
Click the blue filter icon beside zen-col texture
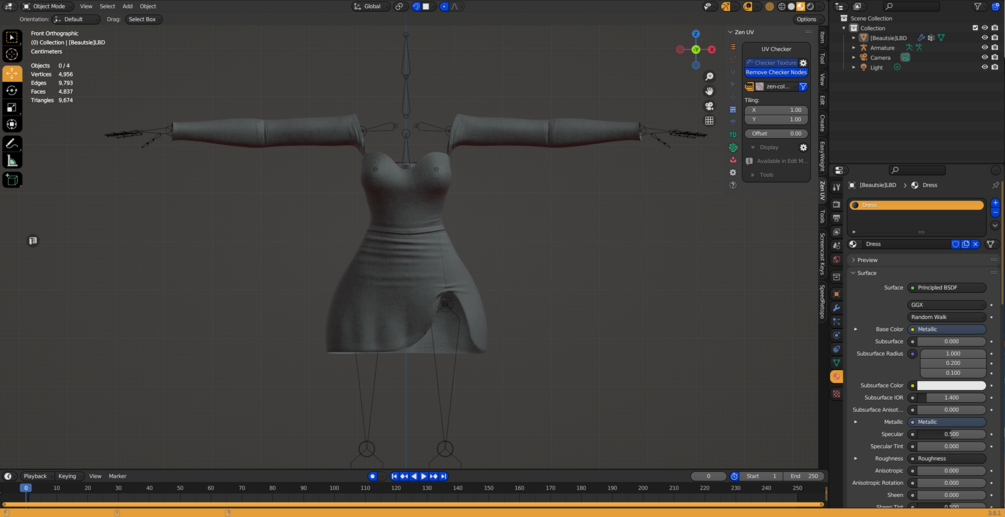803,86
